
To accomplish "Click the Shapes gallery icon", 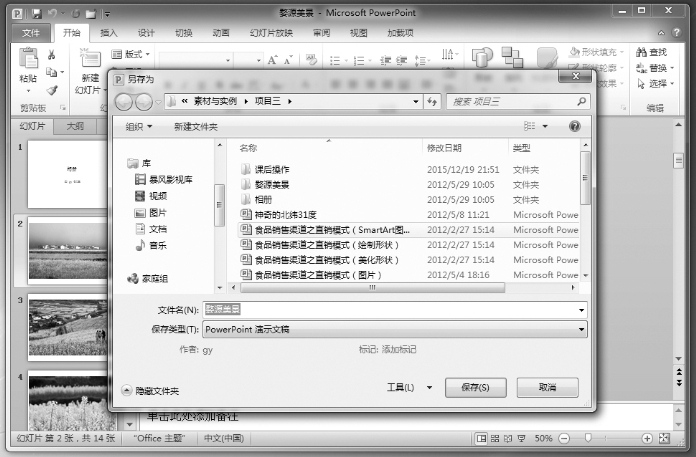I will 482,58.
